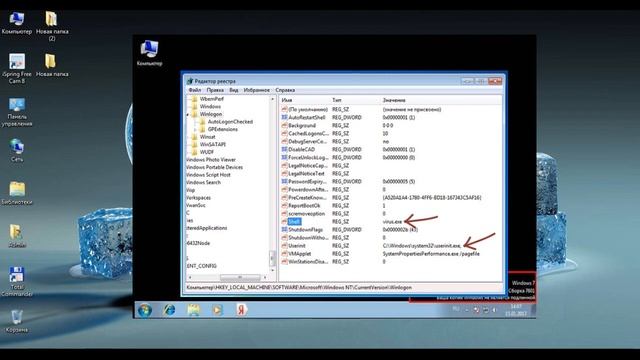Open the Правка menu
This screenshot has width=640, height=360.
(215, 90)
